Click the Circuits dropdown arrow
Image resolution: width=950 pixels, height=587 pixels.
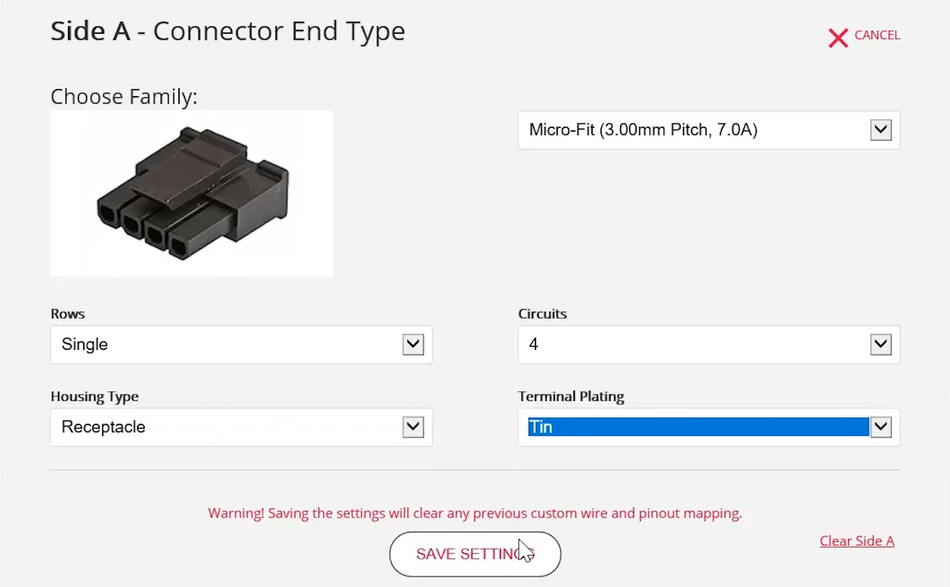pos(881,344)
